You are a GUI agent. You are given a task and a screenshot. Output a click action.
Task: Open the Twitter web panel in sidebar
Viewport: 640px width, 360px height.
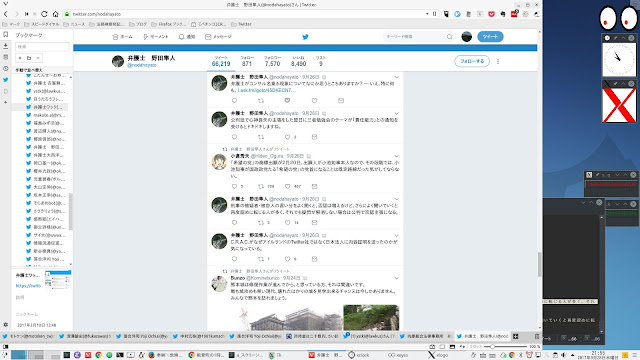pos(5,80)
